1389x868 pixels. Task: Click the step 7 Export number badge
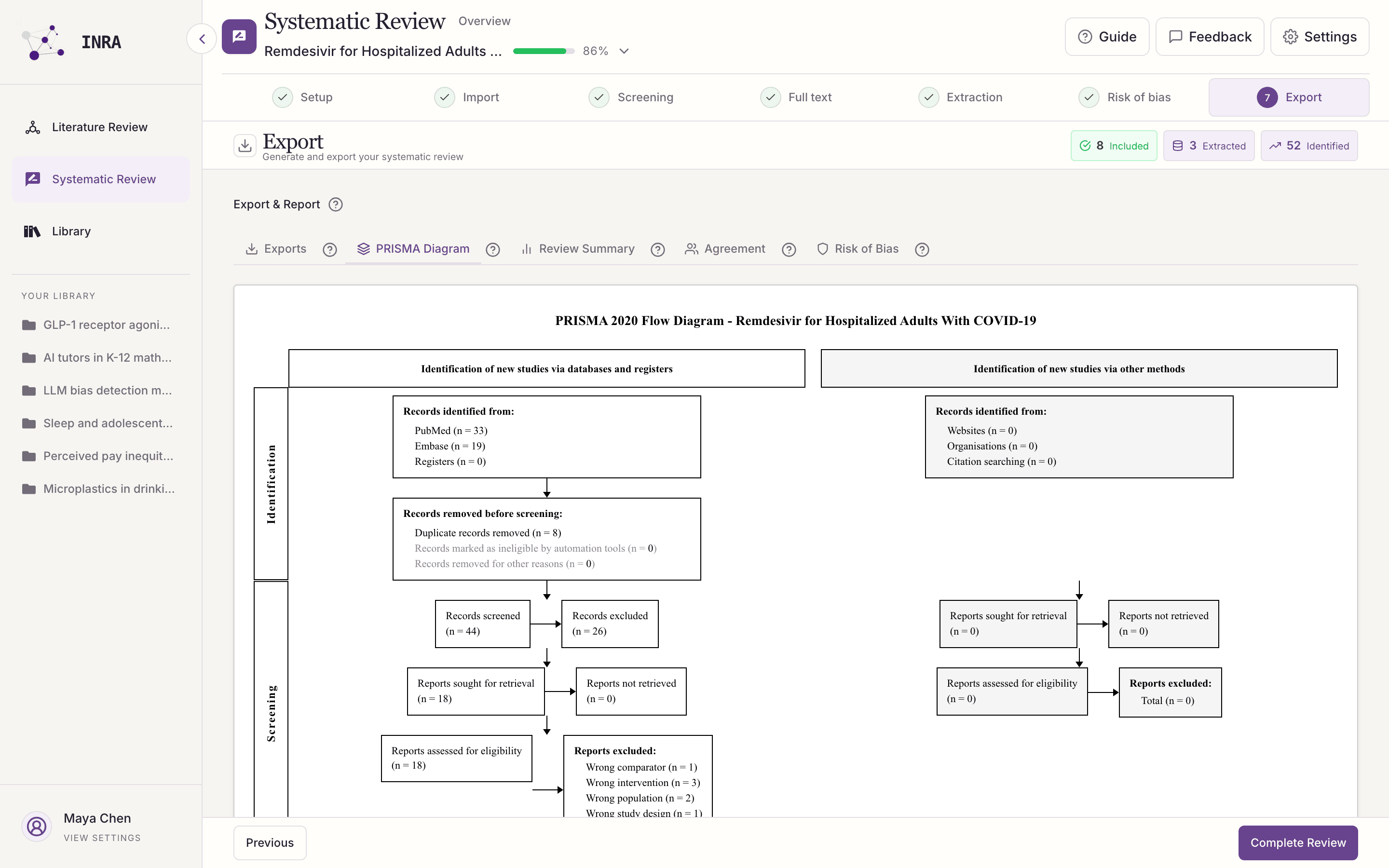tap(1267, 97)
